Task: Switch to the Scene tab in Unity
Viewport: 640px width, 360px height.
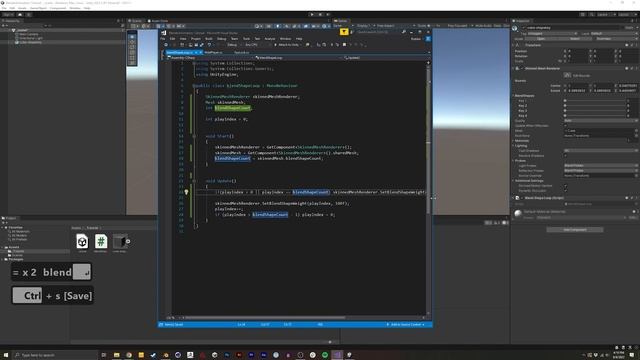Action: tap(136, 20)
